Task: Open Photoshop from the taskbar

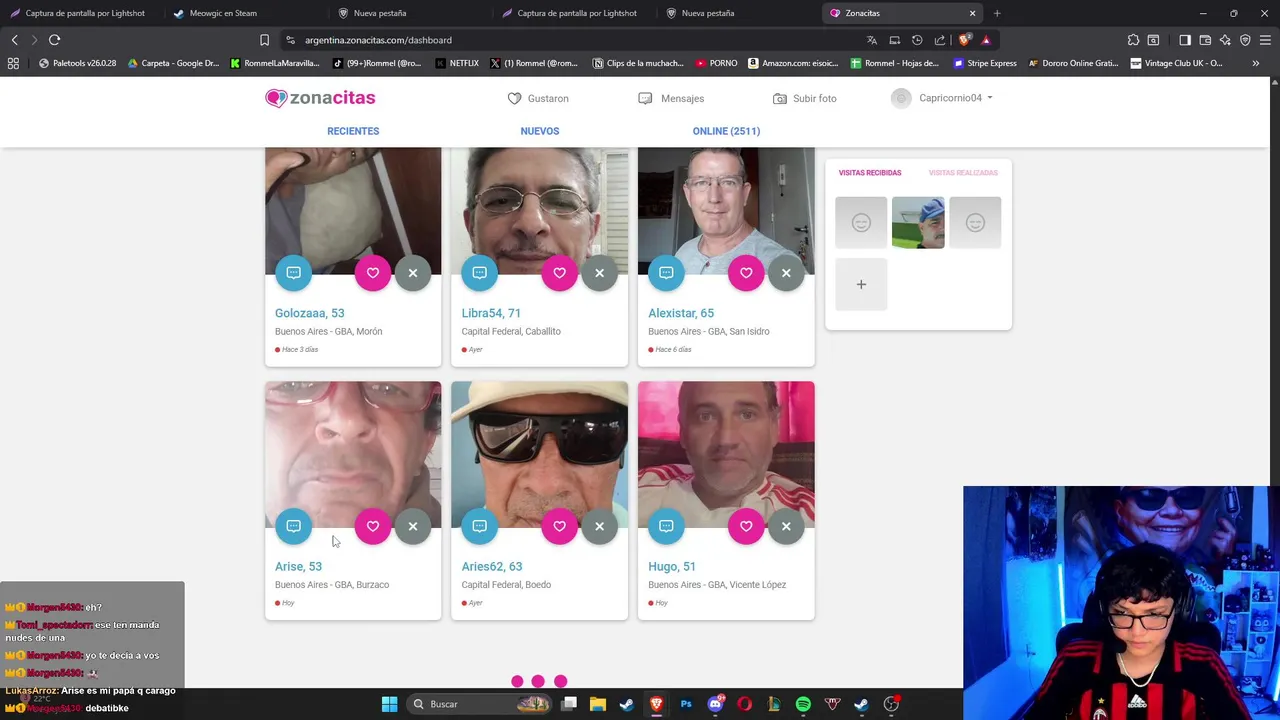Action: [x=686, y=704]
